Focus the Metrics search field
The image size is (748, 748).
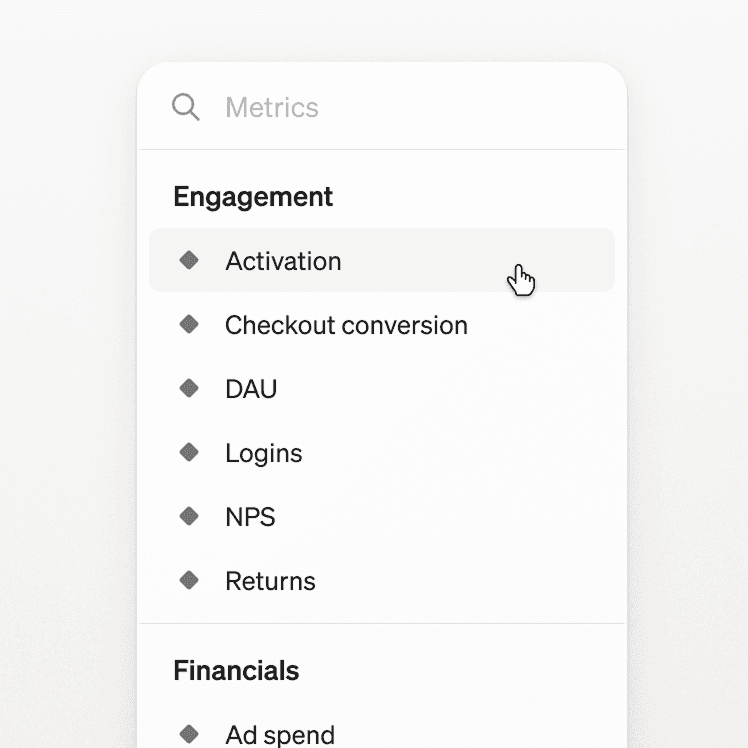400,107
